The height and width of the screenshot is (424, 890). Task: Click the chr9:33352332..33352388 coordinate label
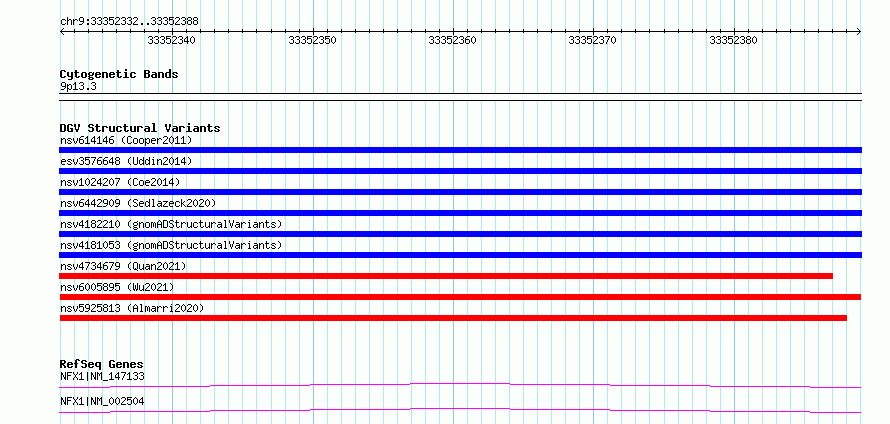pyautogui.click(x=129, y=22)
